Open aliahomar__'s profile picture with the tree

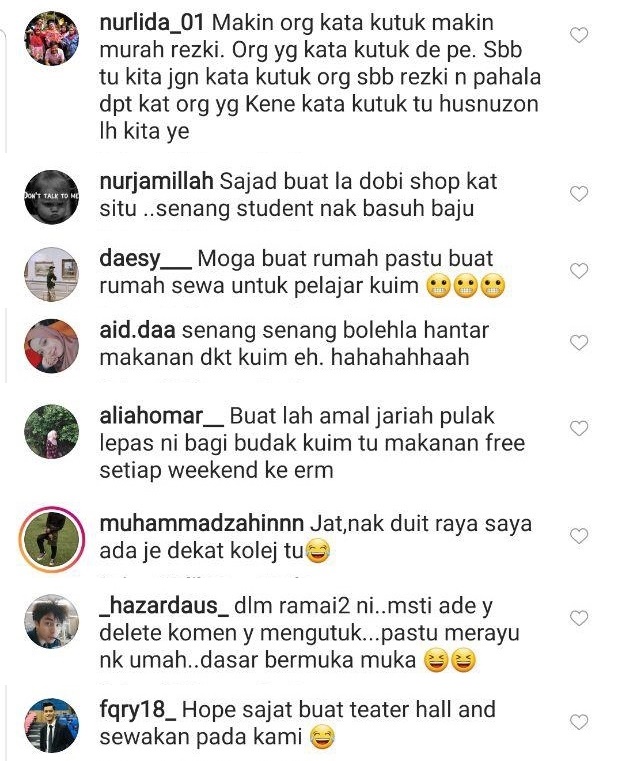(51, 431)
